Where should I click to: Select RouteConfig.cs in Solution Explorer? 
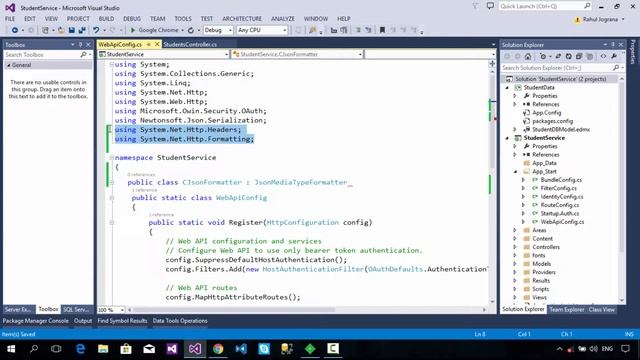[560, 205]
